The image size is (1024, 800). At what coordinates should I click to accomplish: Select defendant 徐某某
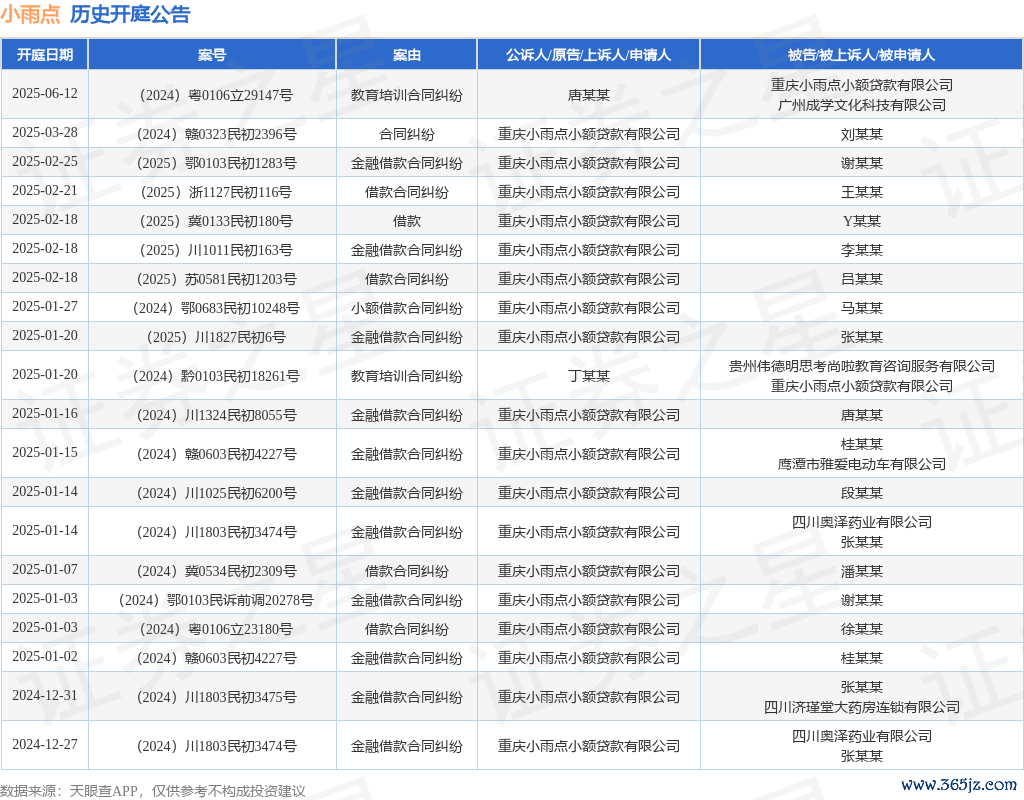861,630
